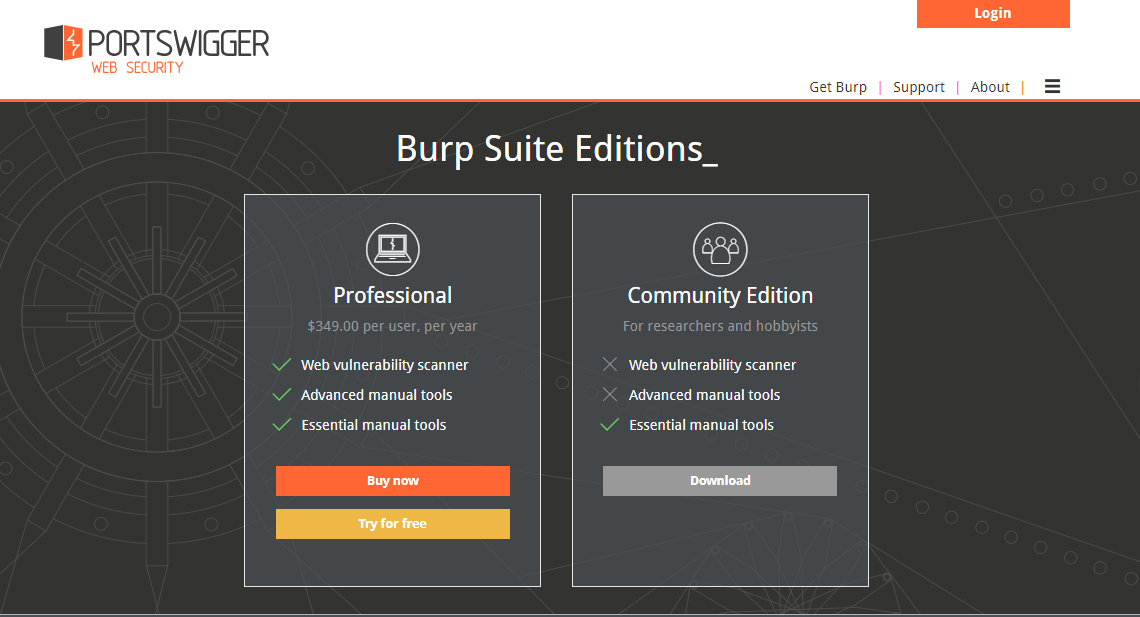Screen dimensions: 1140x617
Task: Click Professional's Web vulnerability scanner checkmark
Action: pyautogui.click(x=281, y=365)
